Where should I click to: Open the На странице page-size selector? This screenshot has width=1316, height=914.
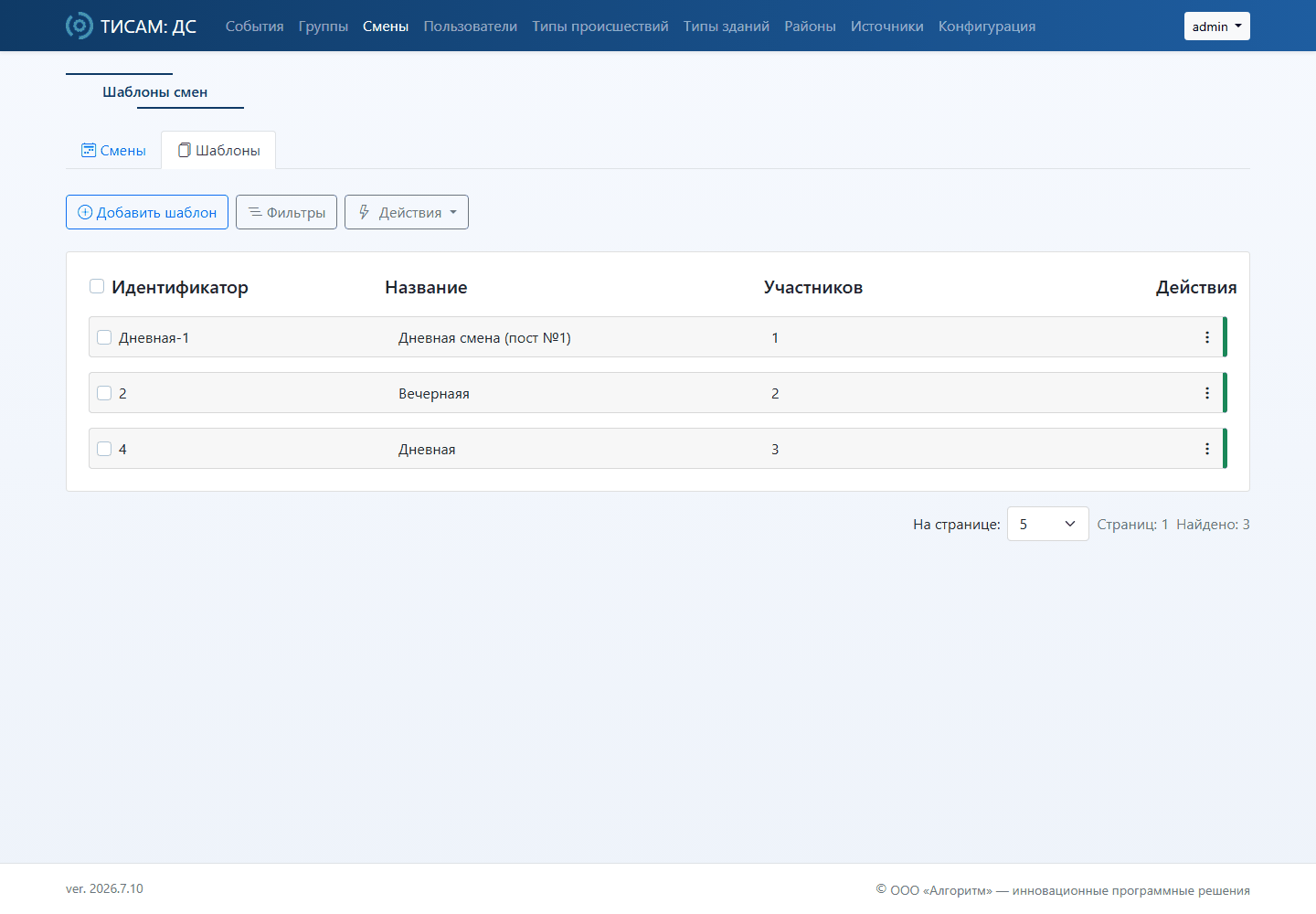point(1047,524)
